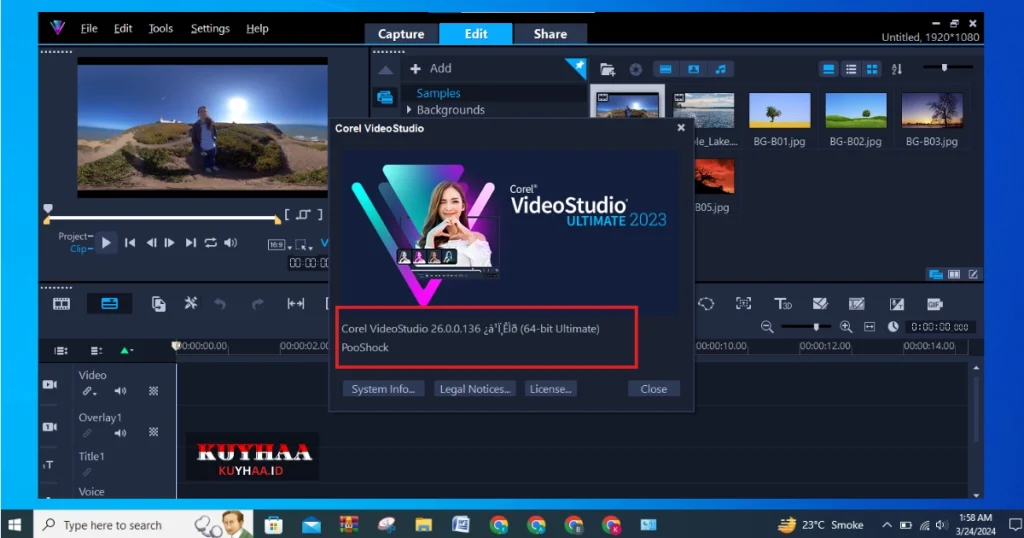1024x538 pixels.
Task: Toggle ripple editing link on Title1 track
Action: 87,472
